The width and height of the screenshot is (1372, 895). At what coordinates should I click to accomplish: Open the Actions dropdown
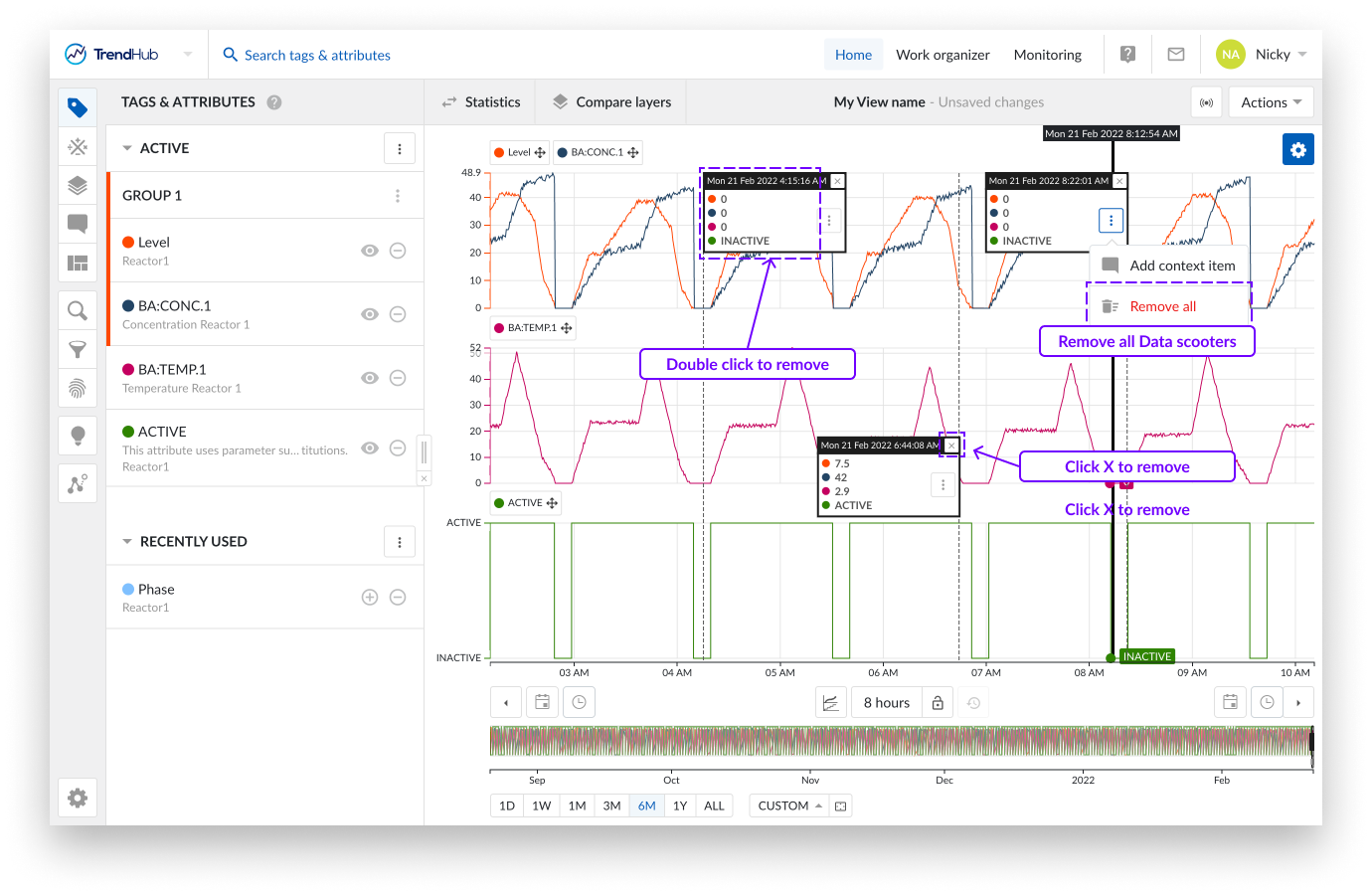click(x=1271, y=102)
